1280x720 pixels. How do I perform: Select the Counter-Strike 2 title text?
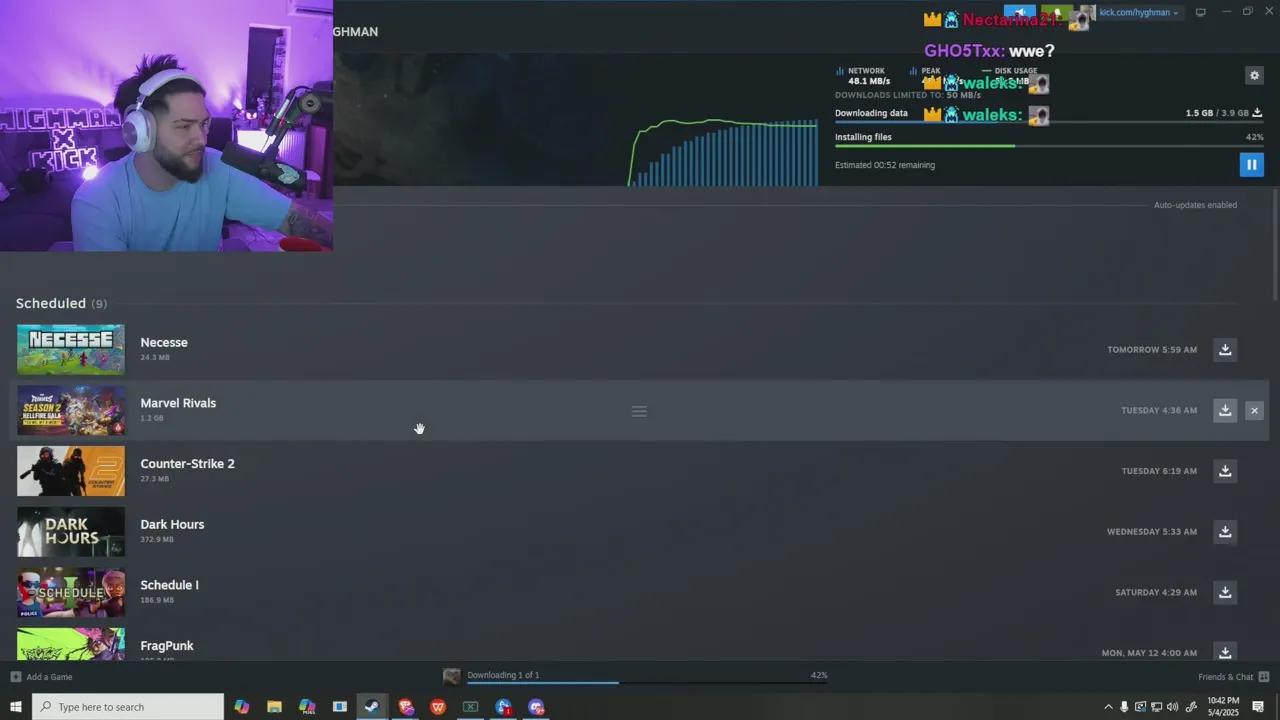pos(187,463)
